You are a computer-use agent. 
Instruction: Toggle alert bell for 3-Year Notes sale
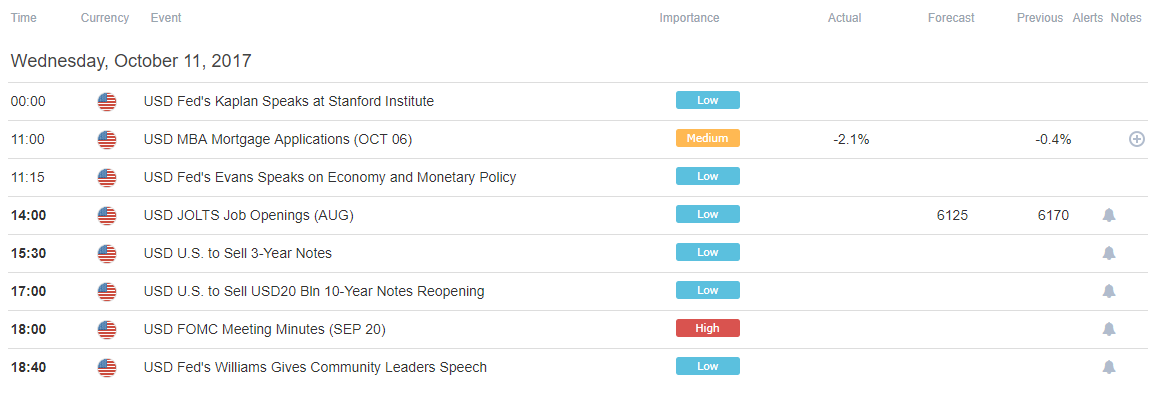(1109, 254)
